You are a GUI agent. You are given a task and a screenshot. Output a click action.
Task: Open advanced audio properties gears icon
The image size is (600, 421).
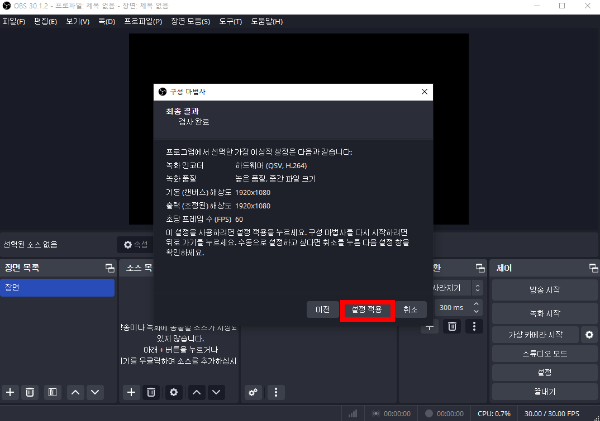point(253,392)
